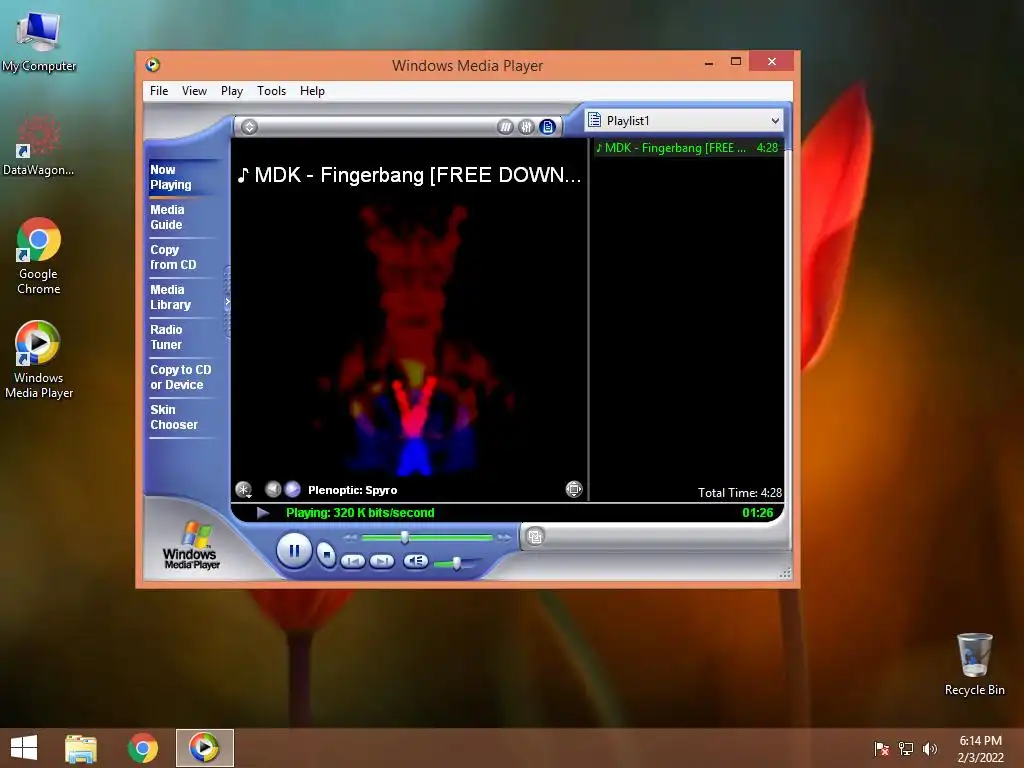
Task: Click the Playing: 320 K bits/second status
Action: (360, 513)
